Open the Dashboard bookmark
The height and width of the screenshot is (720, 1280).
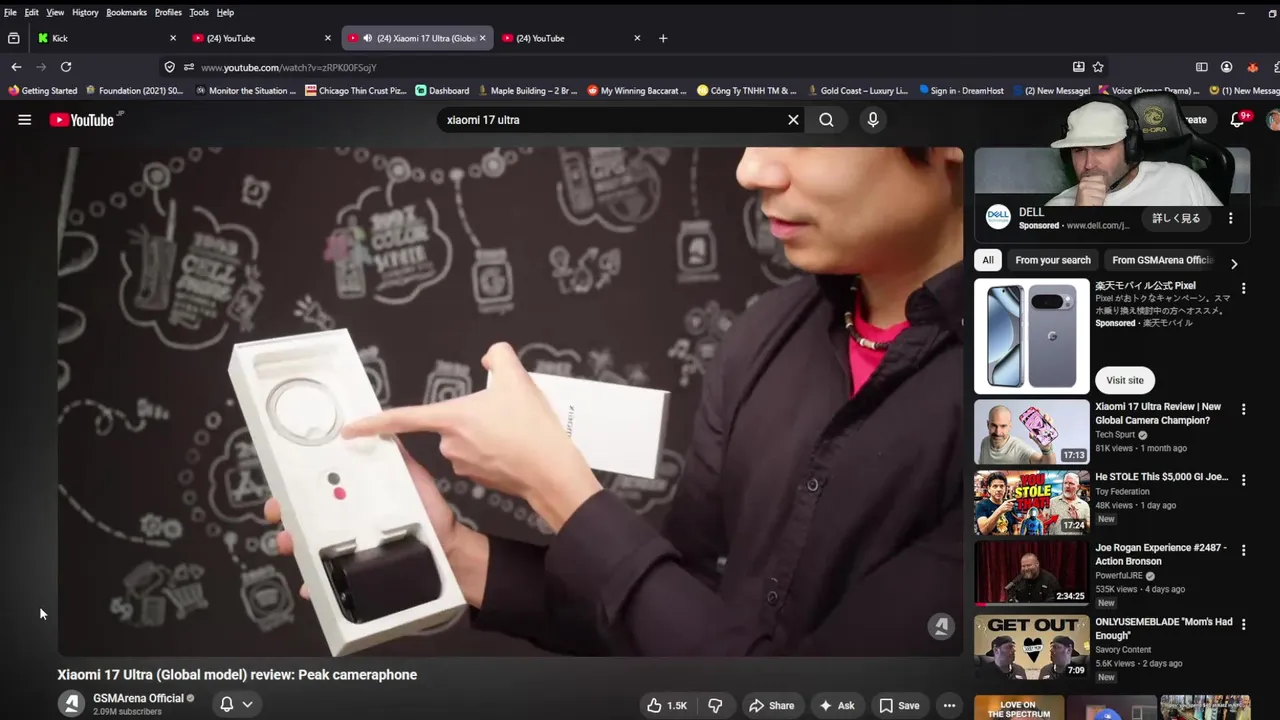[x=442, y=91]
